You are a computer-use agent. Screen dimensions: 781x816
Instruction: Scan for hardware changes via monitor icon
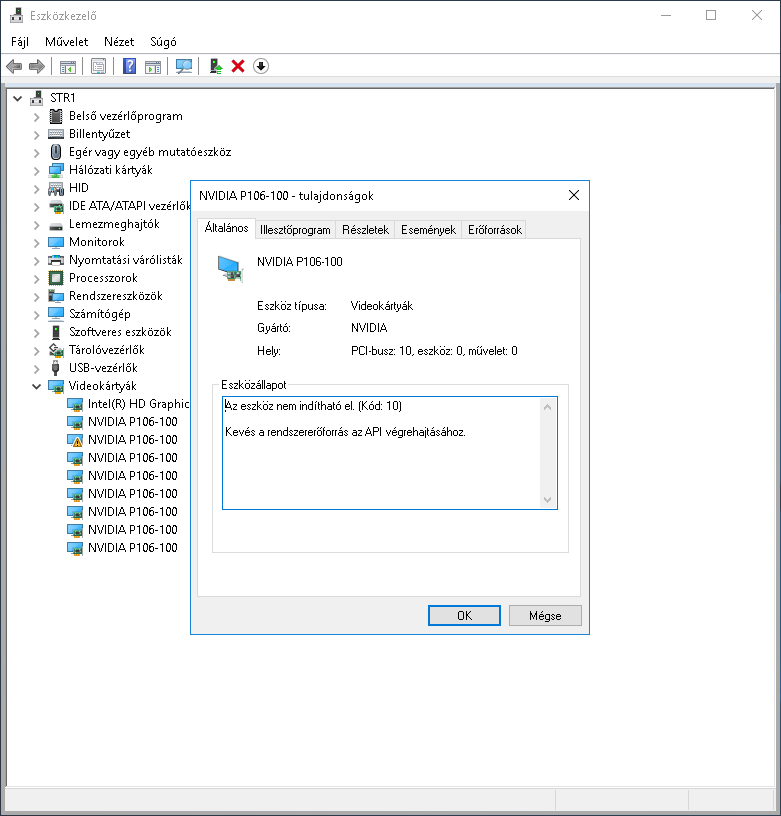coord(184,67)
